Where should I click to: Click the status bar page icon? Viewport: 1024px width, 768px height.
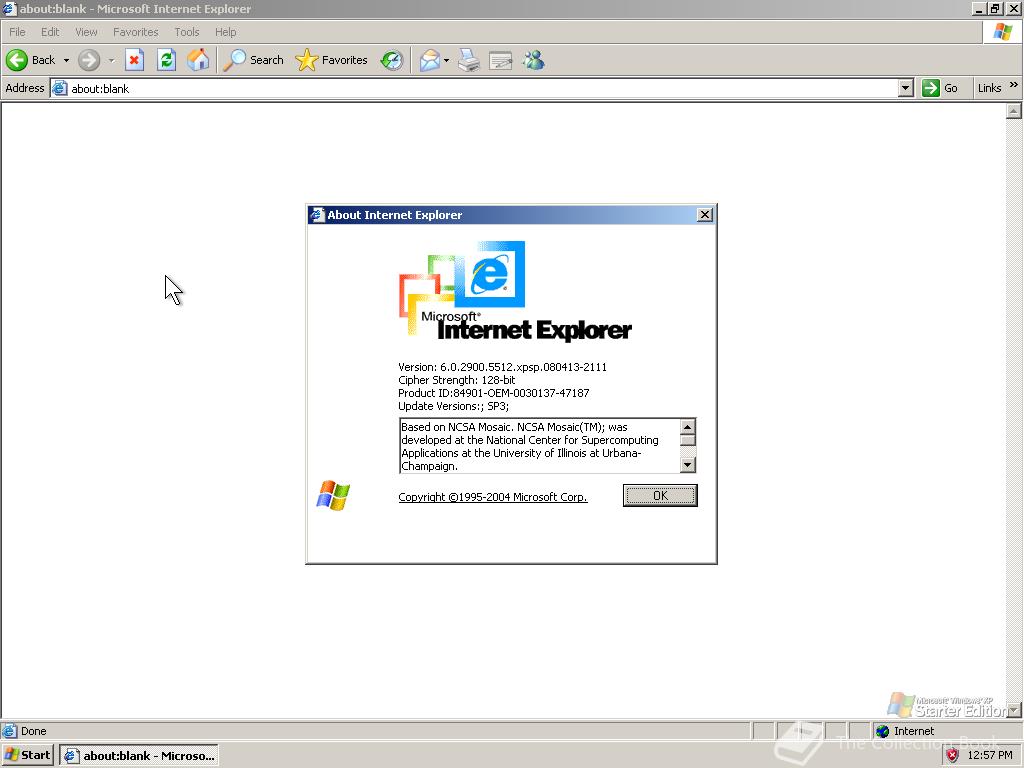tap(9, 731)
